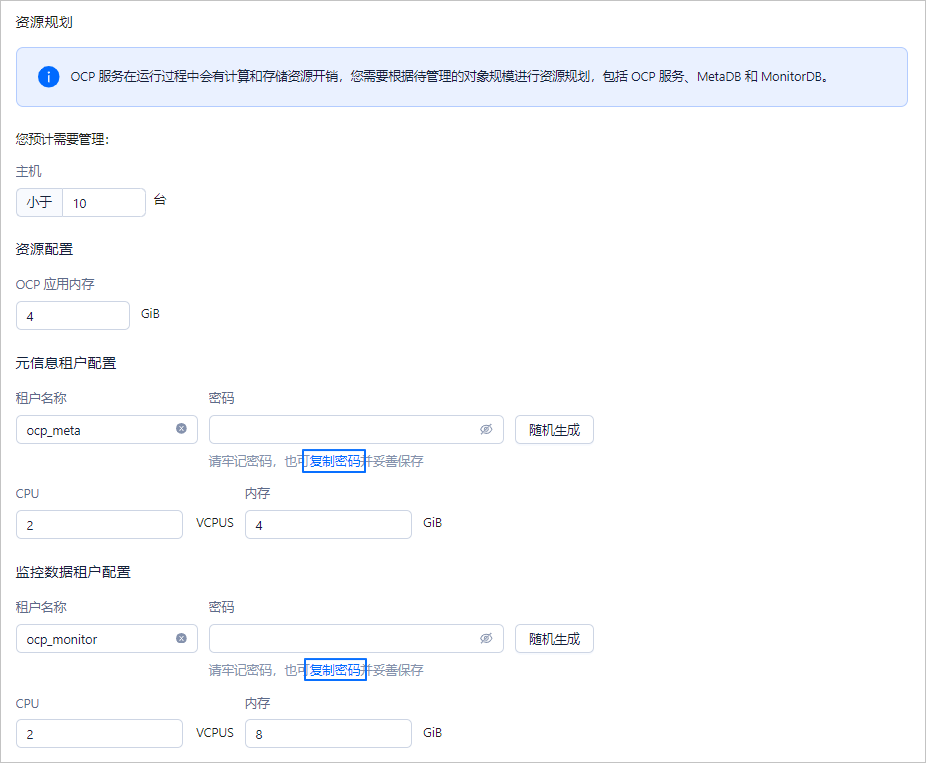Focus the meta tenant password field
Image resolution: width=926 pixels, height=763 pixels.
point(356,429)
